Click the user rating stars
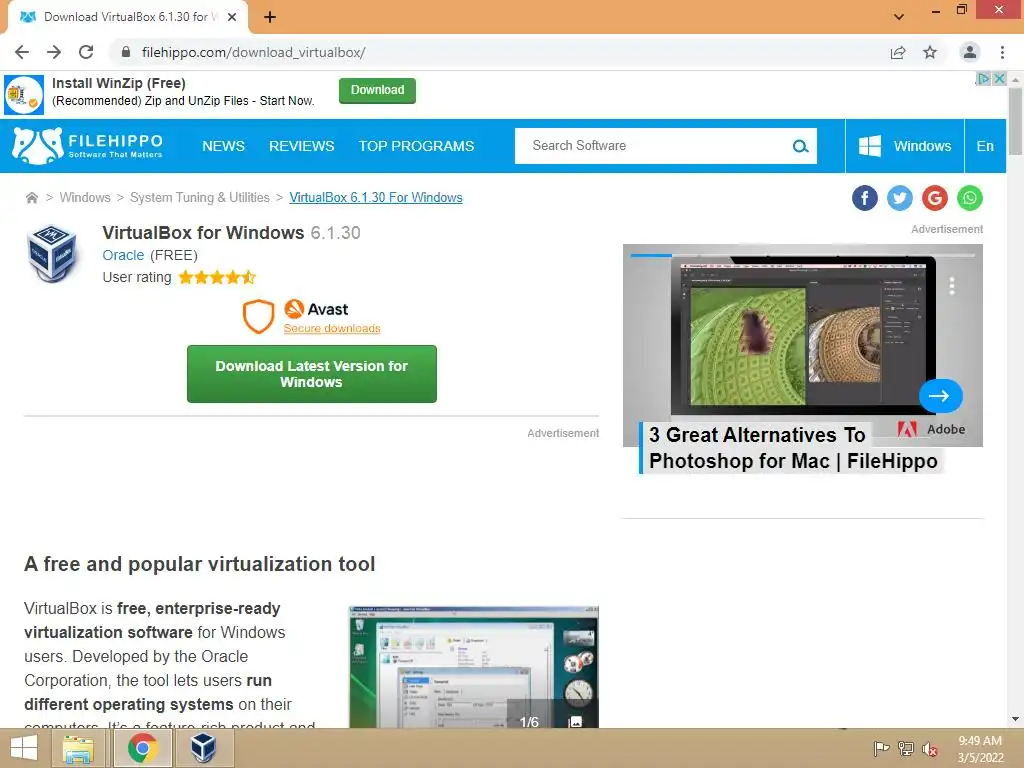This screenshot has height=768, width=1024. click(217, 278)
